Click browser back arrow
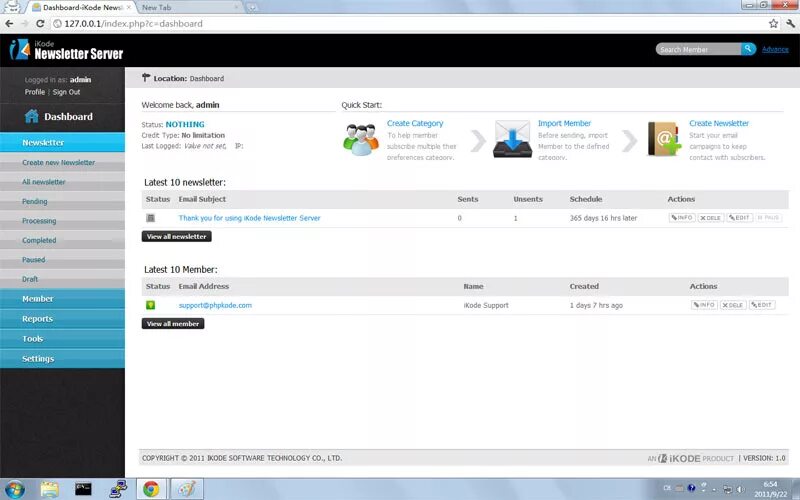Image resolution: width=800 pixels, height=500 pixels. coord(9,23)
